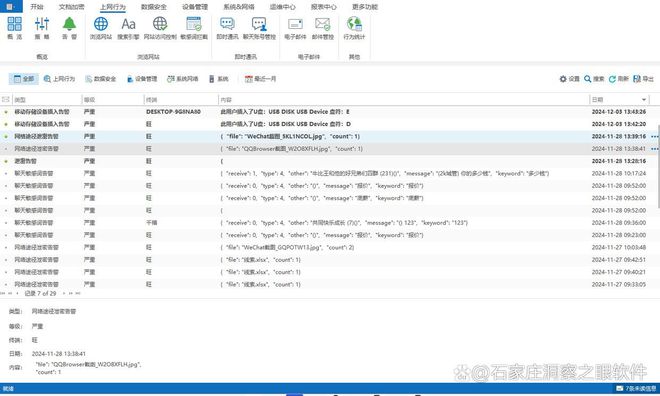
Task: Open ellipsis on the QQBrowser W2O8XFLH.jpg row
Action: click(x=655, y=149)
